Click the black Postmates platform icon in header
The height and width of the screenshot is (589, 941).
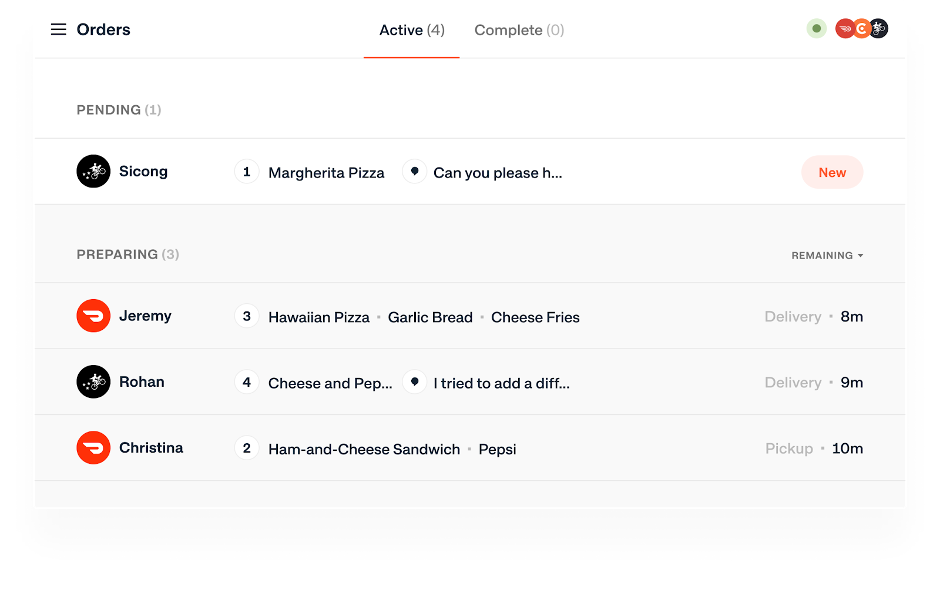[x=878, y=29]
